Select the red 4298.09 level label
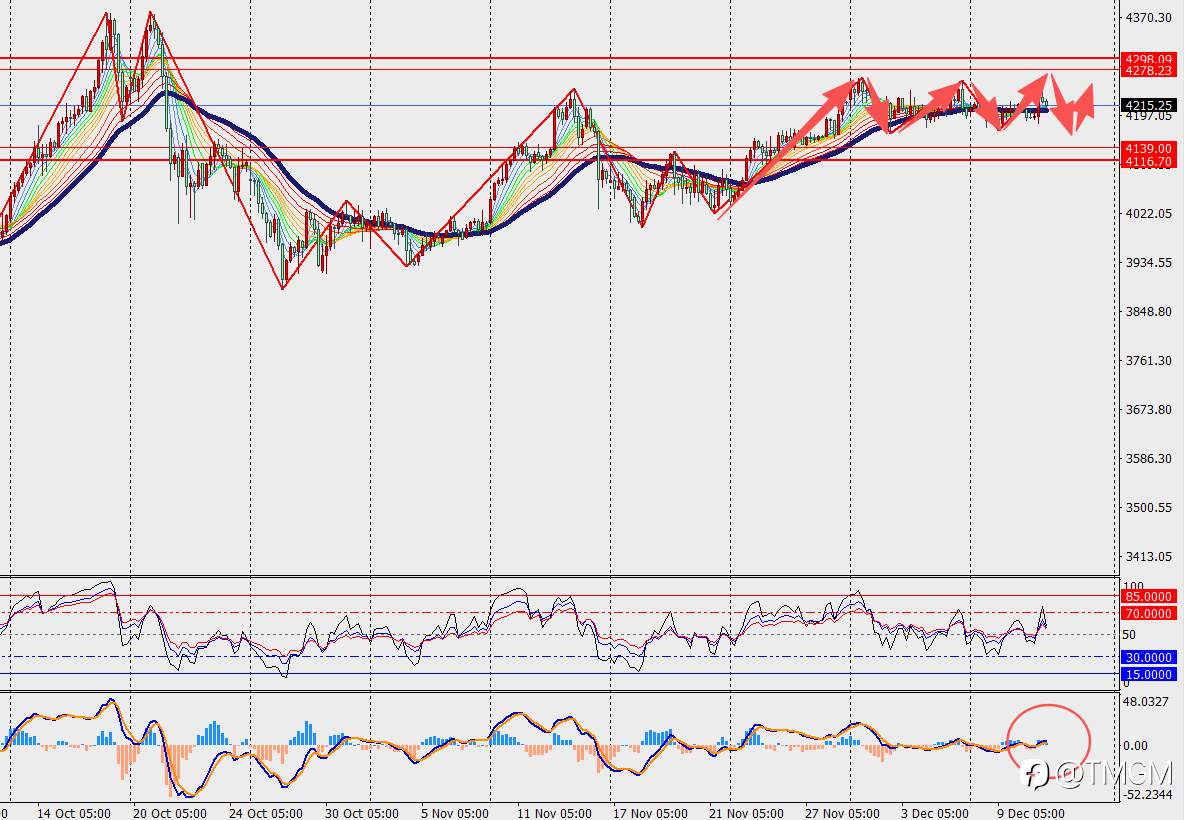The height and width of the screenshot is (820, 1185). (1149, 59)
